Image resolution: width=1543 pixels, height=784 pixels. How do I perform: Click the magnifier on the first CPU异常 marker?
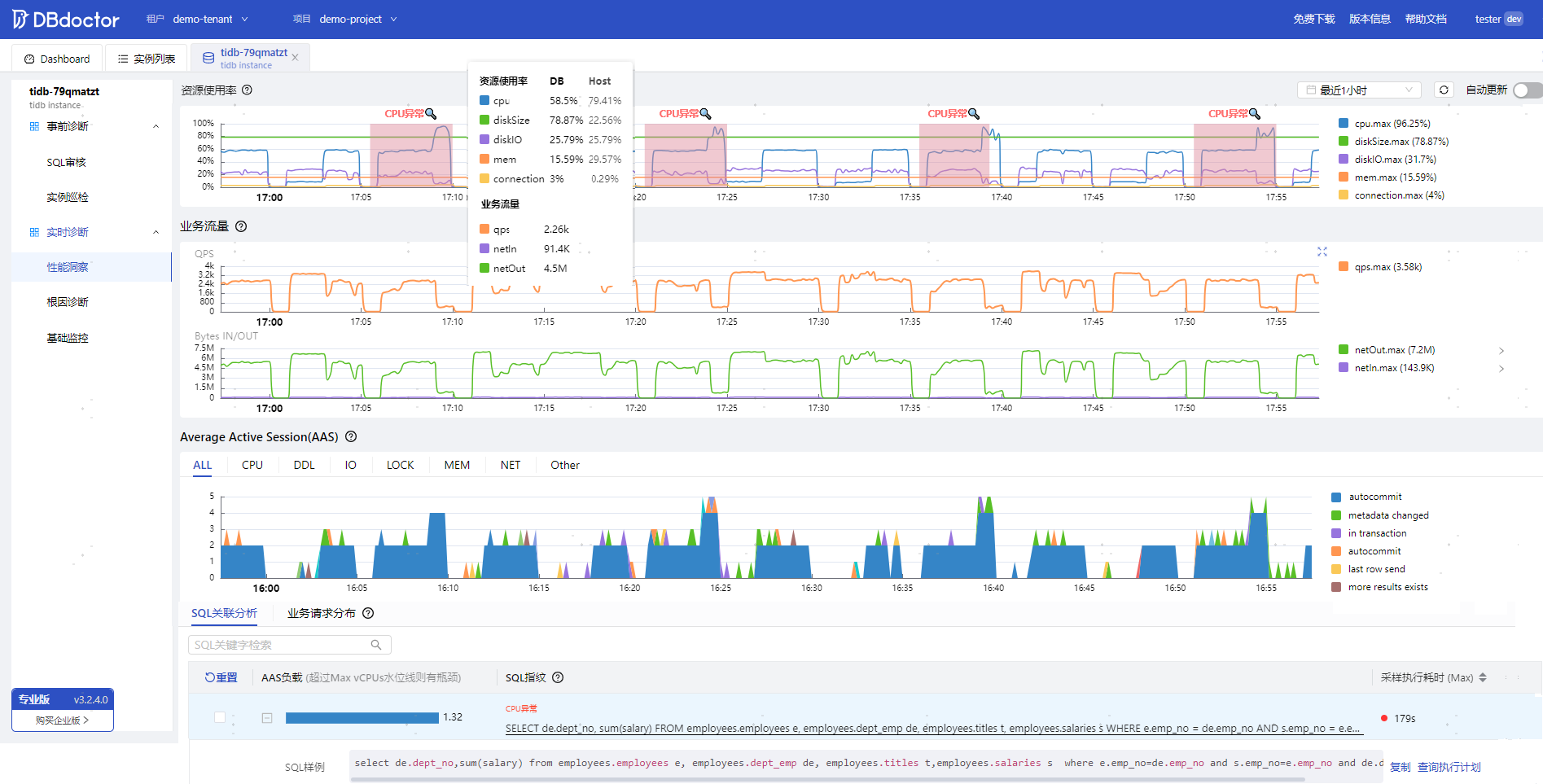(432, 114)
